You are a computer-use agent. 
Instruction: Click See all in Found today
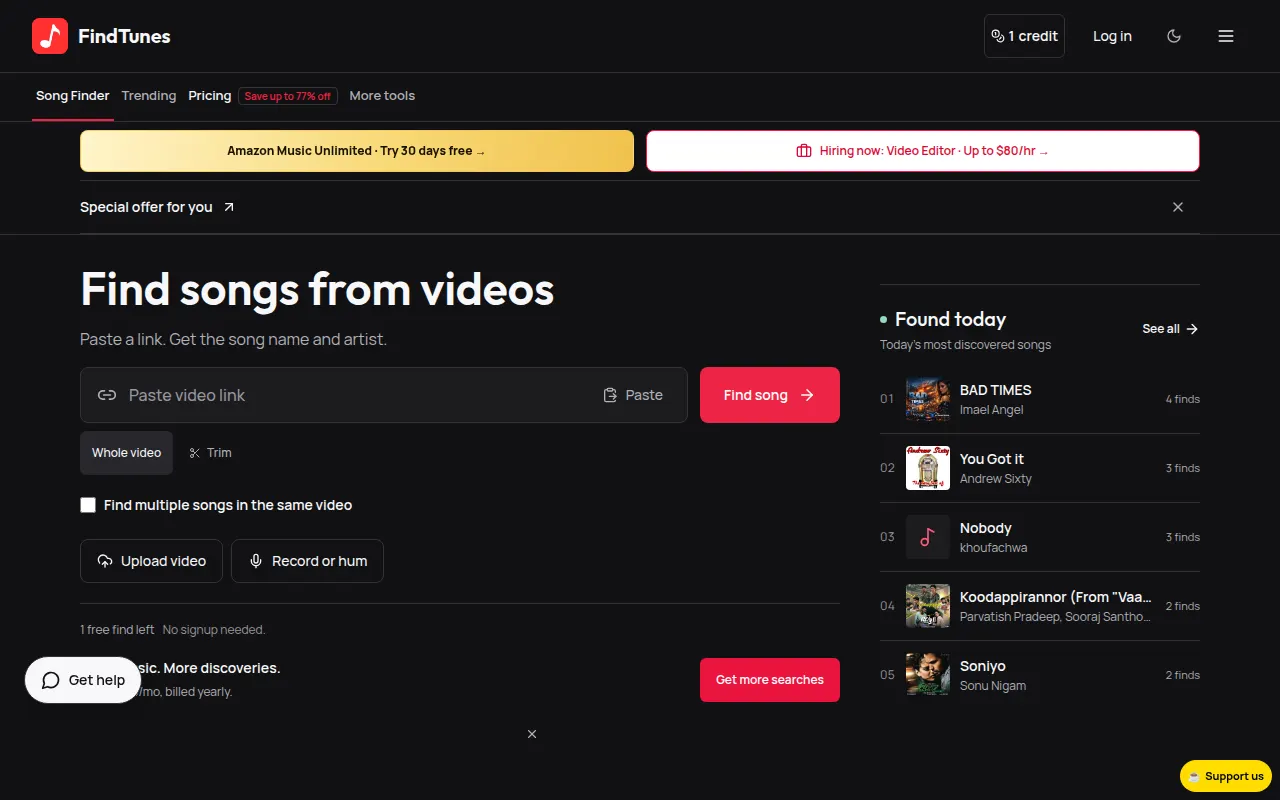(x=1170, y=329)
